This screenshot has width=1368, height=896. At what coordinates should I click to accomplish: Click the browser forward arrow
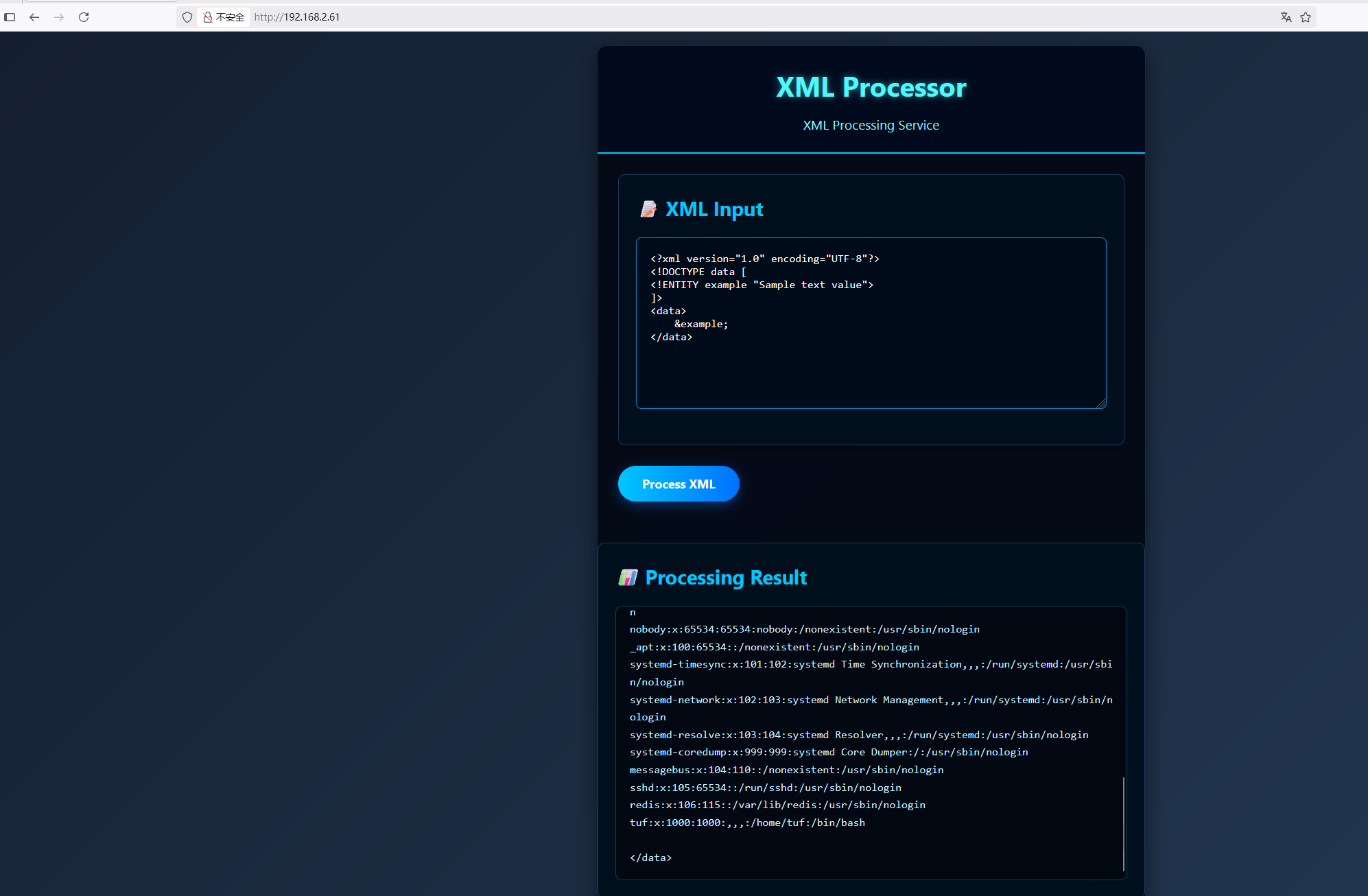click(x=59, y=17)
